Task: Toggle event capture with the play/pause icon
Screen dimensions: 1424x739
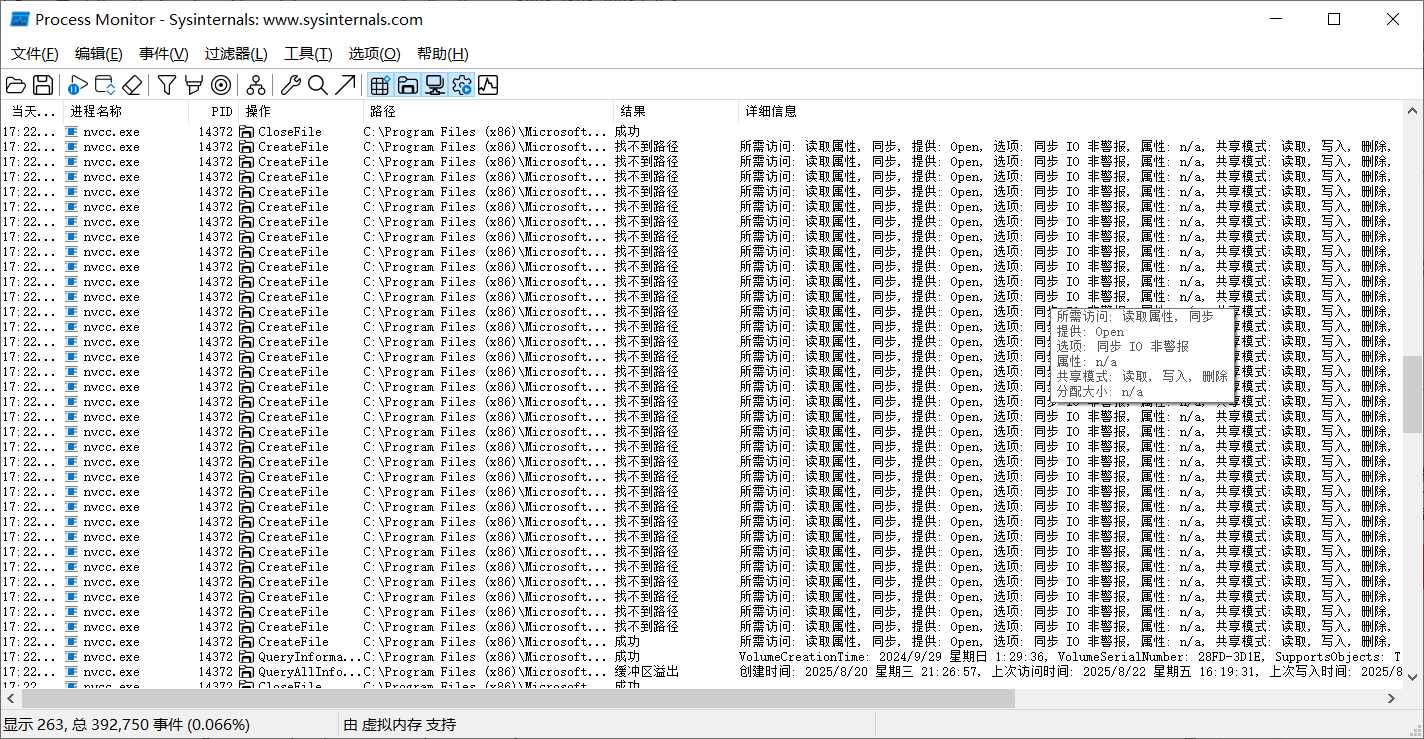Action: click(x=78, y=85)
